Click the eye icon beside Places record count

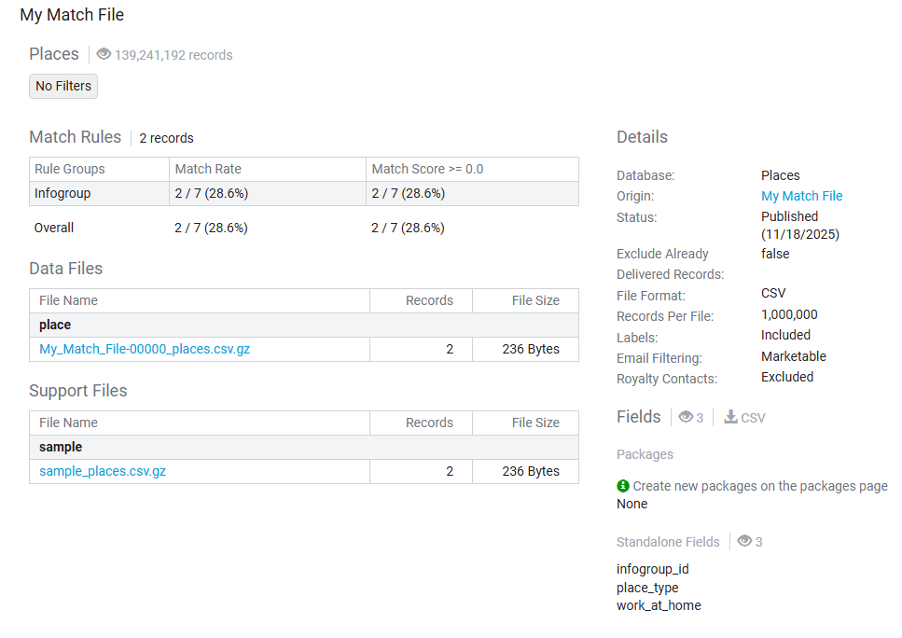[103, 55]
